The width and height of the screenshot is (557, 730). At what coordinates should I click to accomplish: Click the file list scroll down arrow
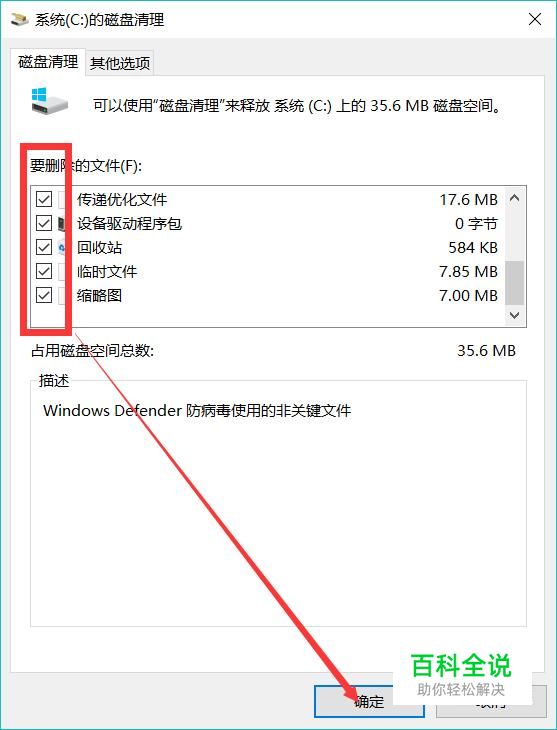point(515,315)
